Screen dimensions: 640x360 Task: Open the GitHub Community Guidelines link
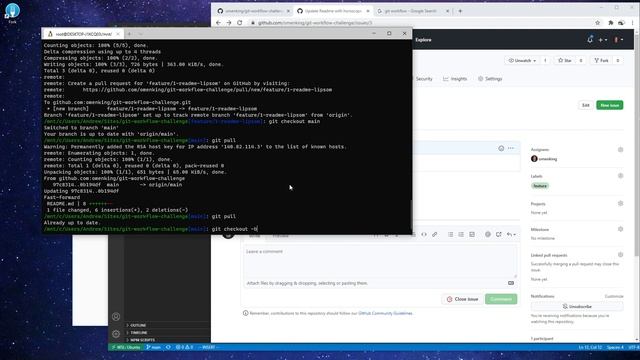(385, 313)
